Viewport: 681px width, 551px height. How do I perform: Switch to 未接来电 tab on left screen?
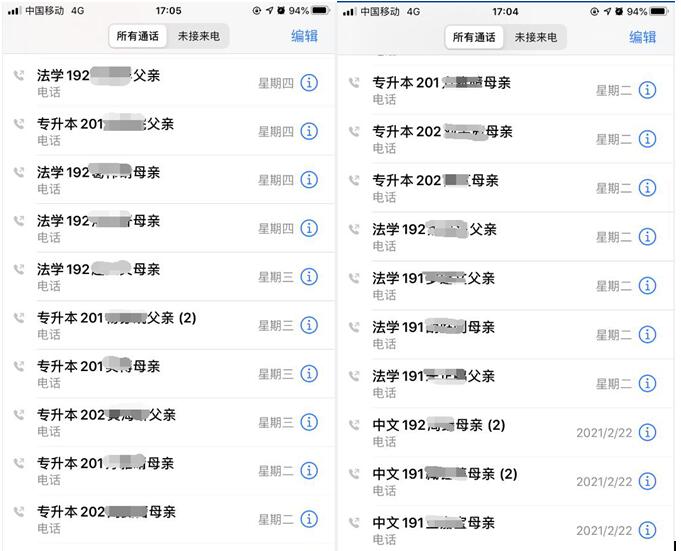point(198,36)
